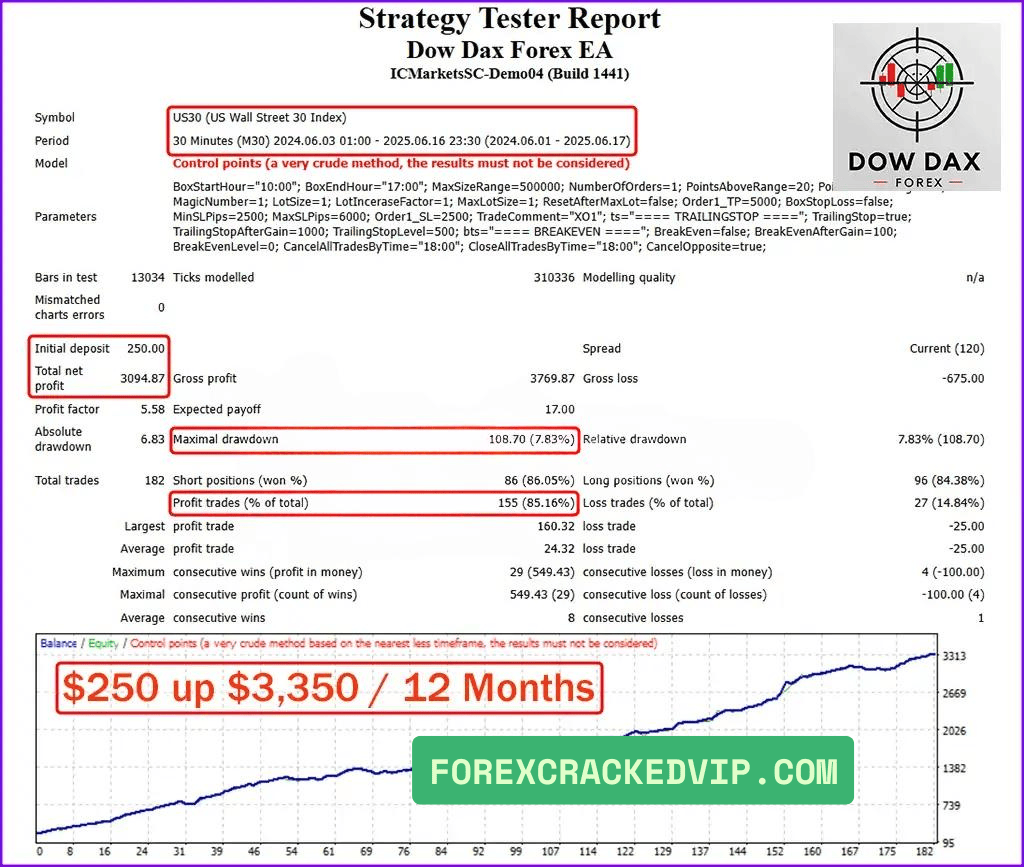
Task: Click the "Modelling quality" label
Action: pos(629,277)
